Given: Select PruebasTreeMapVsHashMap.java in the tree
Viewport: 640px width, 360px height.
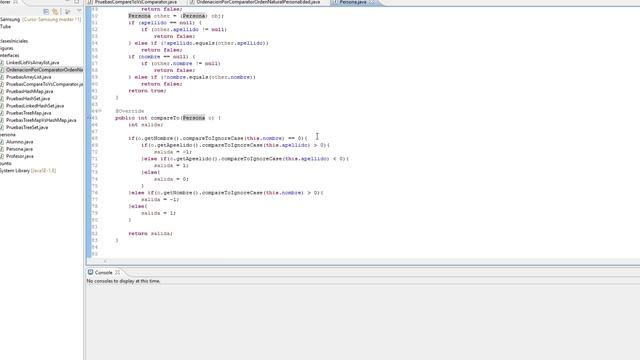Looking at the screenshot, I should tap(41, 120).
